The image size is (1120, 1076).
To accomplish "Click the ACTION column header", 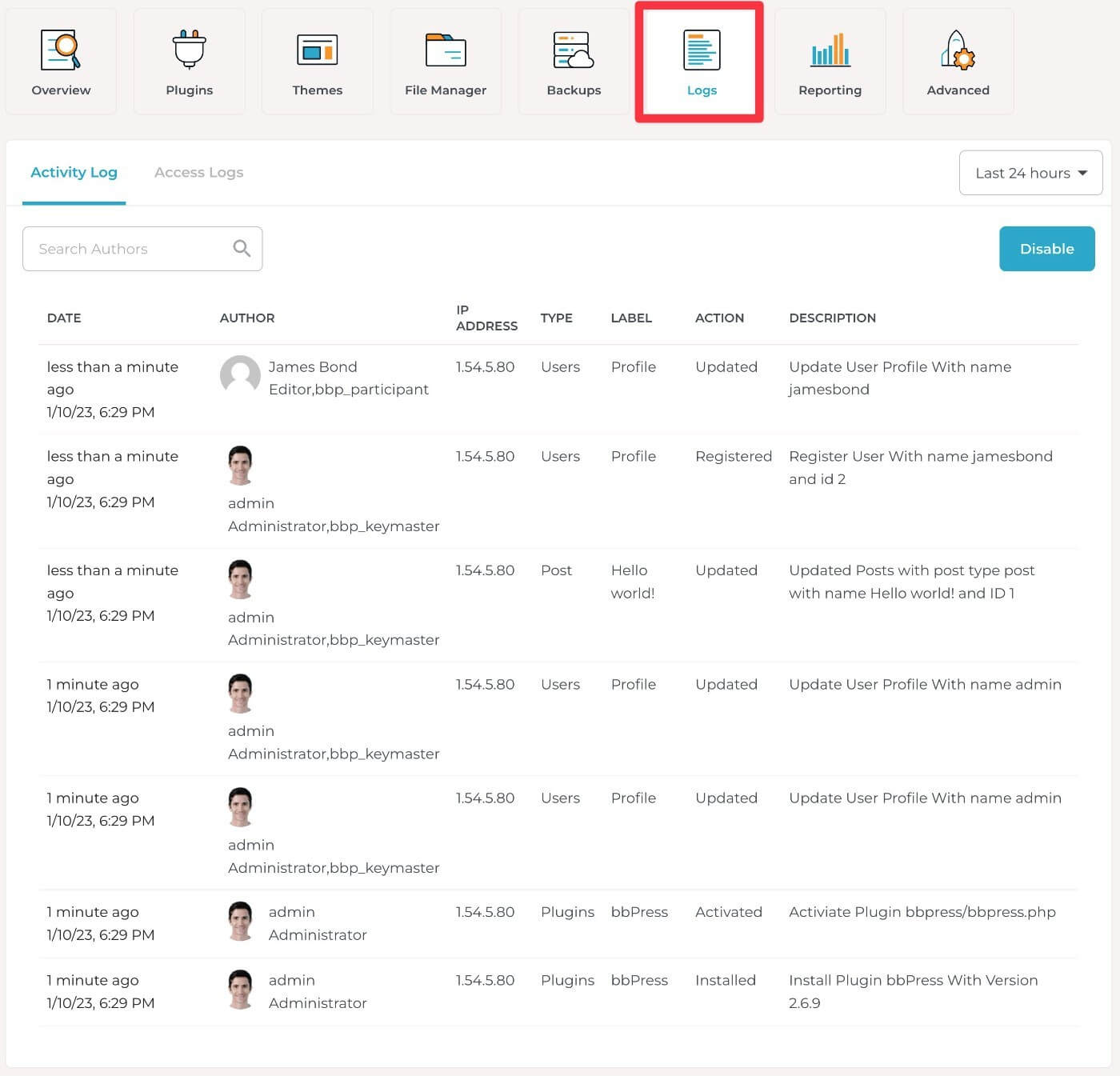I will (719, 318).
